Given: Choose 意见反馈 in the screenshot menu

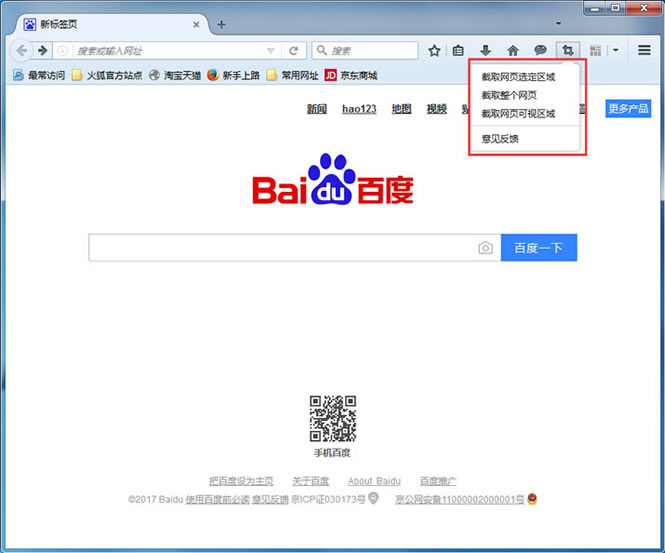Looking at the screenshot, I should click(500, 139).
